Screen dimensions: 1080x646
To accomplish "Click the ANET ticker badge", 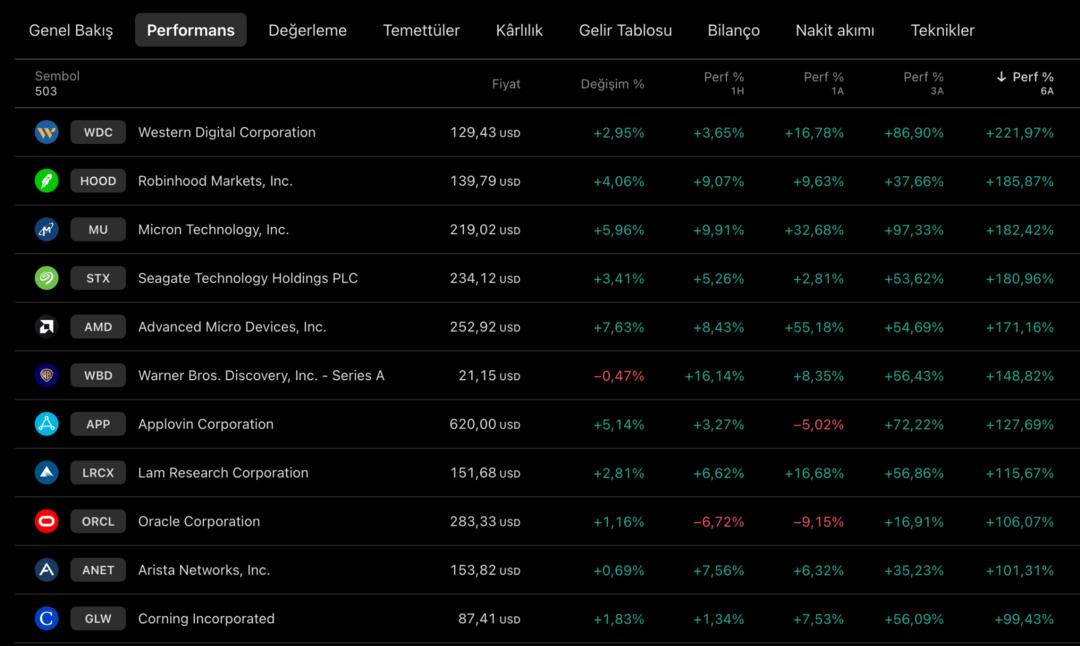I will 98,570.
